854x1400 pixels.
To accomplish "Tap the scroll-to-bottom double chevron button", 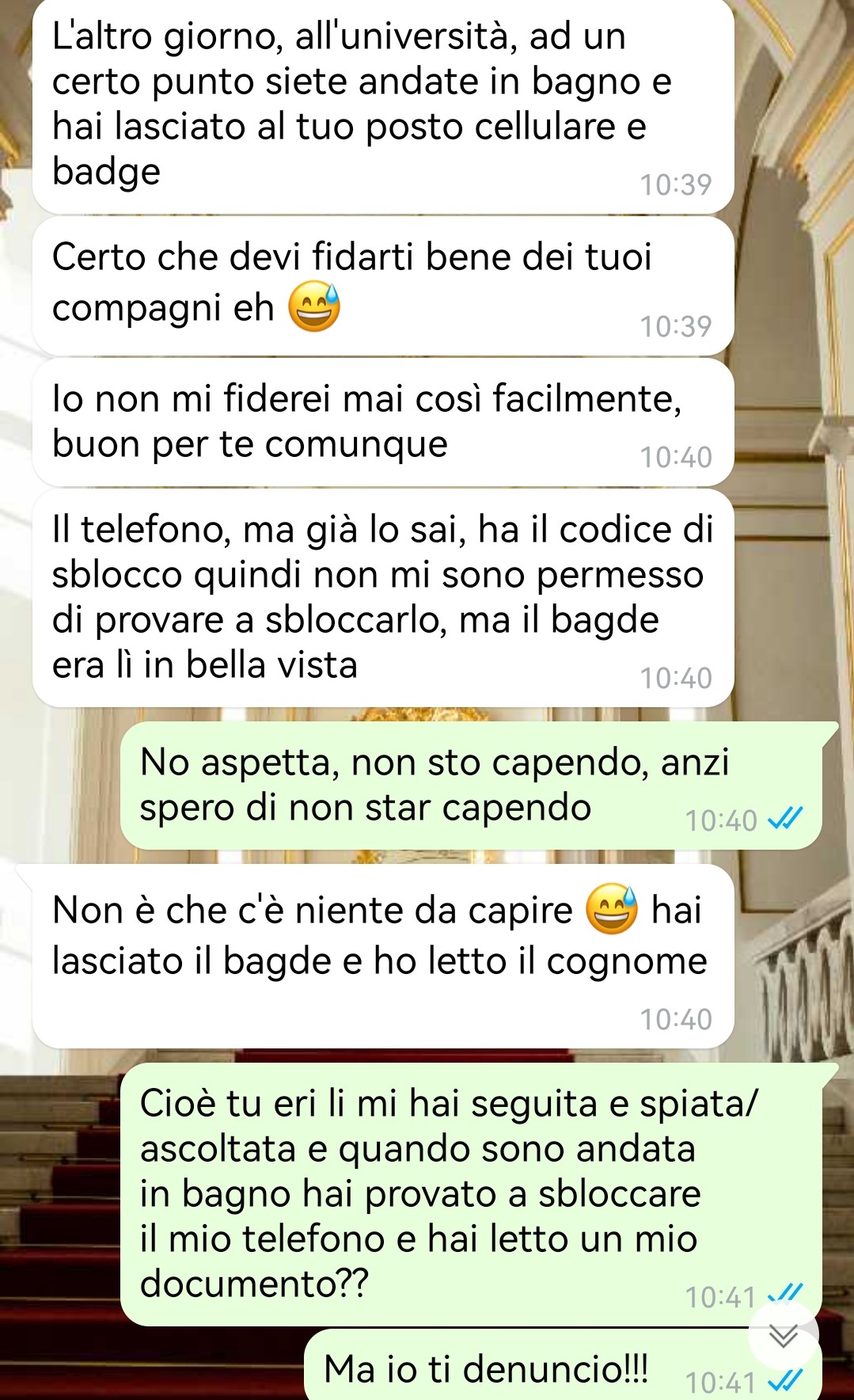I will pos(784,1337).
